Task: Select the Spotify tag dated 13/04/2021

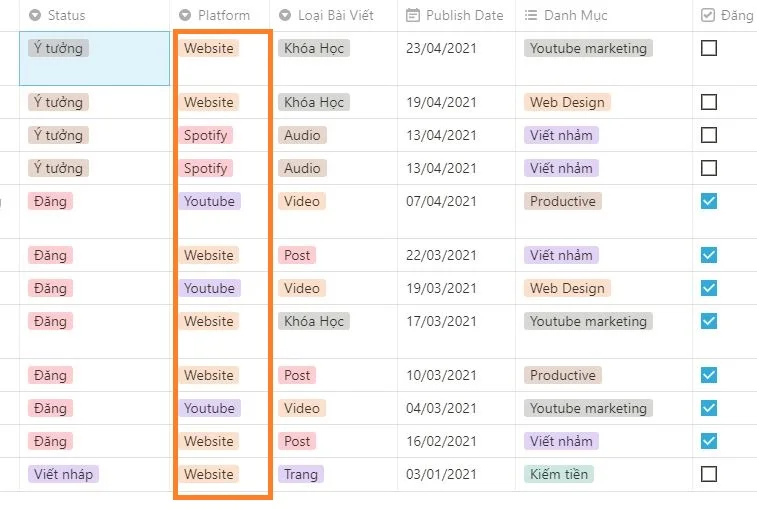Action: tap(206, 135)
